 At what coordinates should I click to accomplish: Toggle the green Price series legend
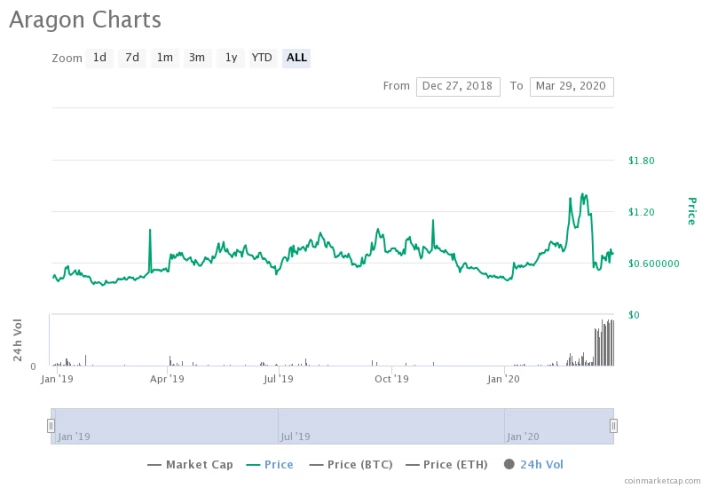point(269,464)
